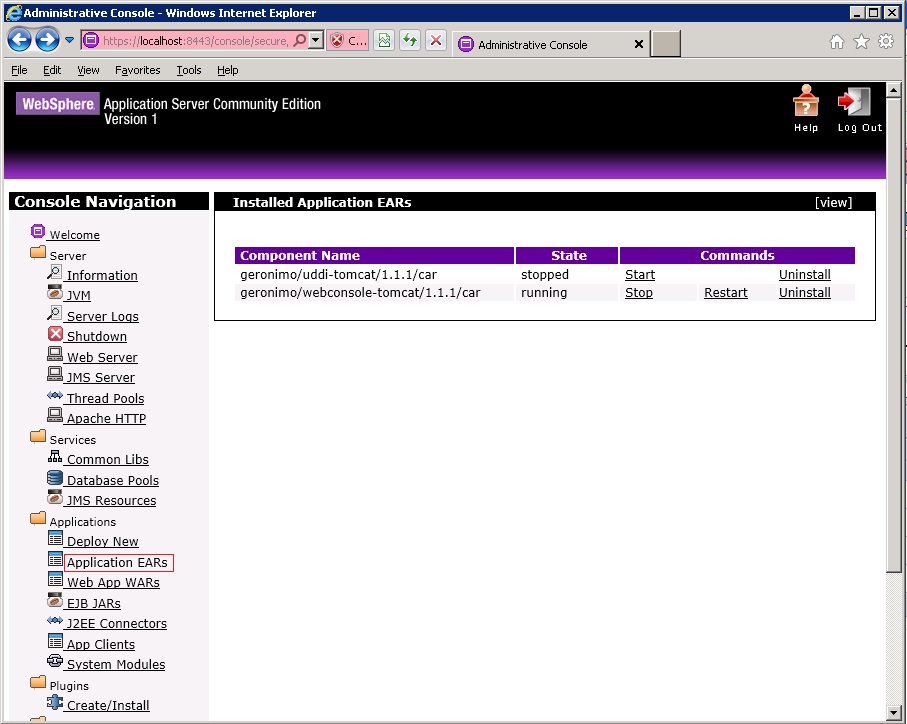The image size is (907, 724).
Task: Open the JMS Resources link
Action: click(111, 501)
